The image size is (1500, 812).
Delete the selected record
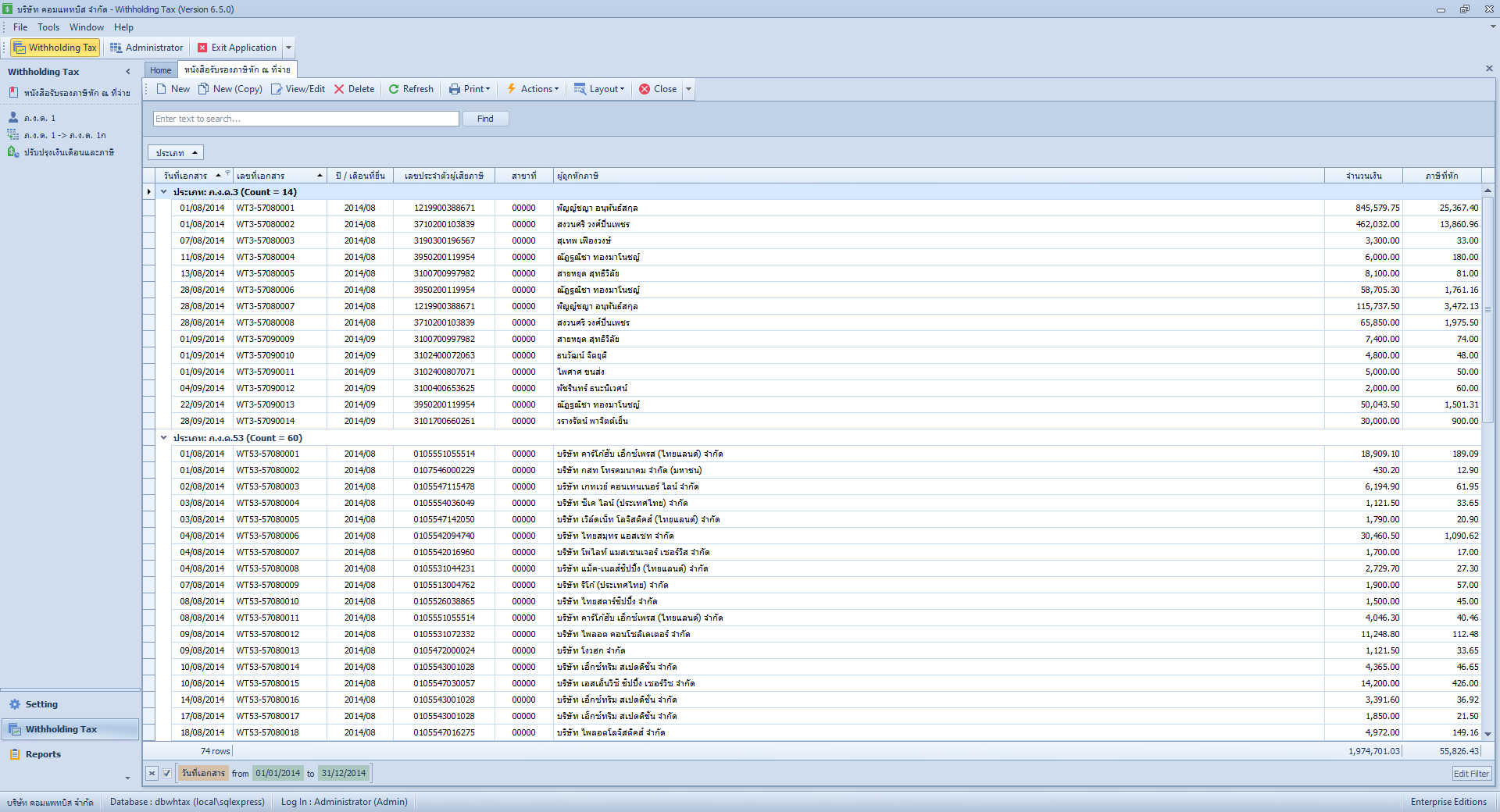click(x=355, y=89)
